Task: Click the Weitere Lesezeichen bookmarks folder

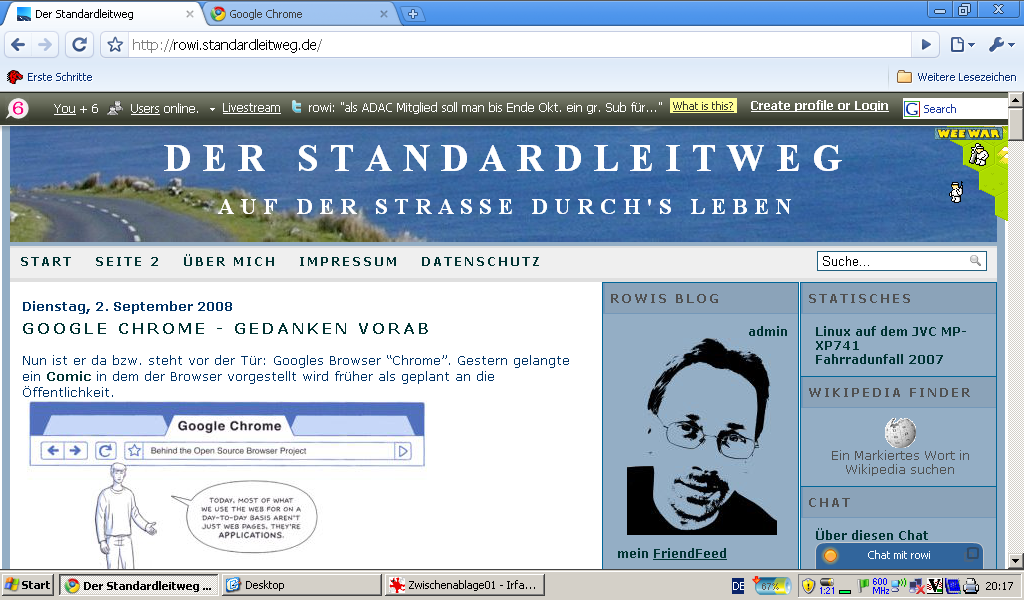Action: 956,77
